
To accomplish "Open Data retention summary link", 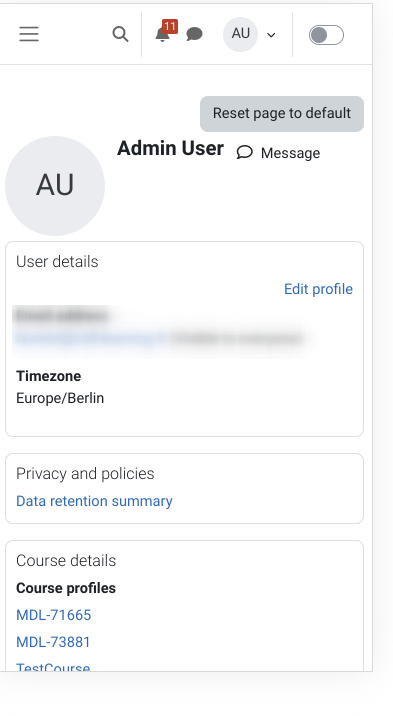I will click(94, 501).
